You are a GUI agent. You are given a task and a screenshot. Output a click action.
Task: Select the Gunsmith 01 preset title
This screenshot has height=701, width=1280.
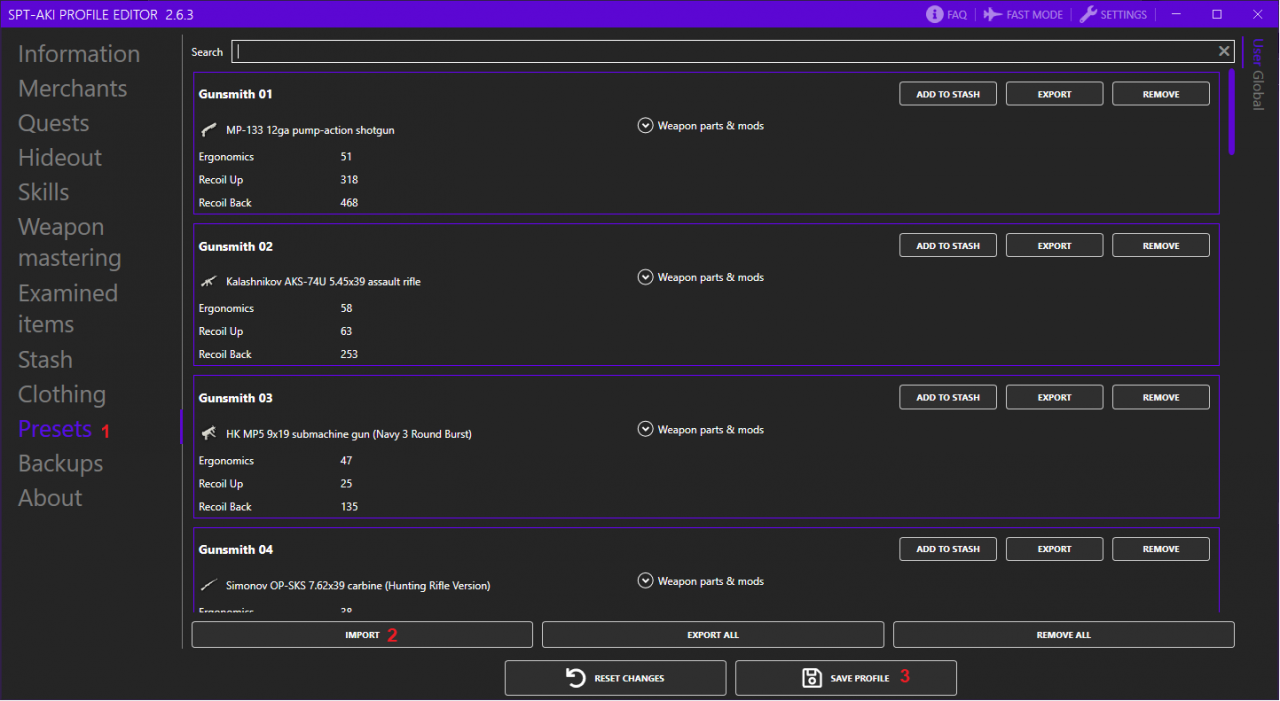[236, 94]
